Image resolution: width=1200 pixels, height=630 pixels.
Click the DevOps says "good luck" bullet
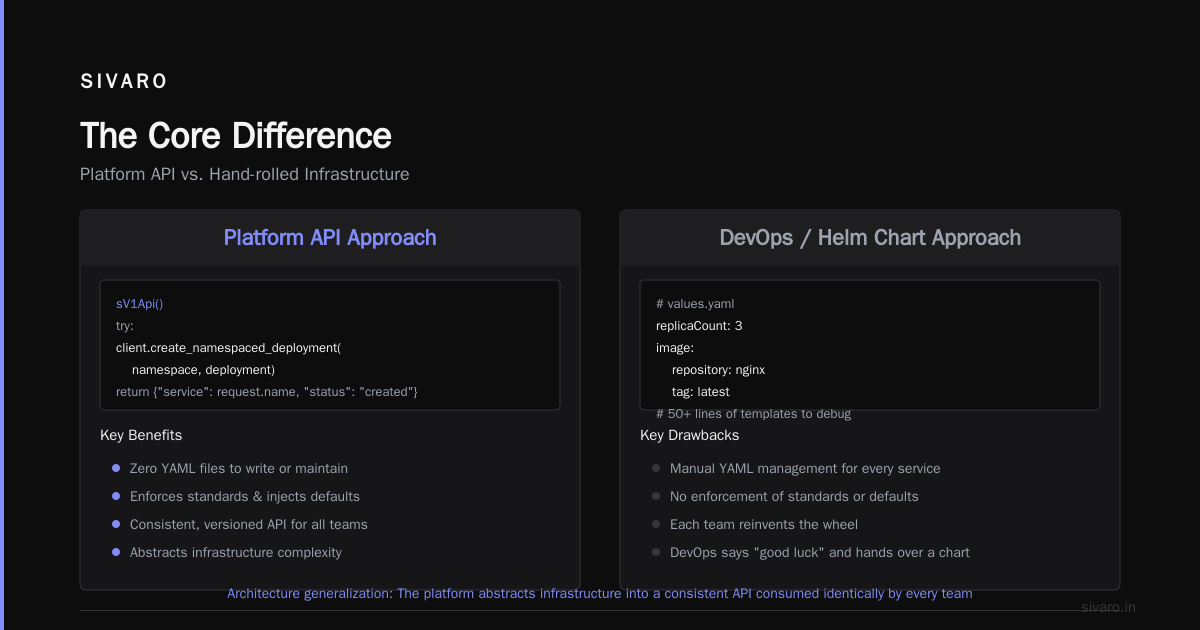[820, 552]
